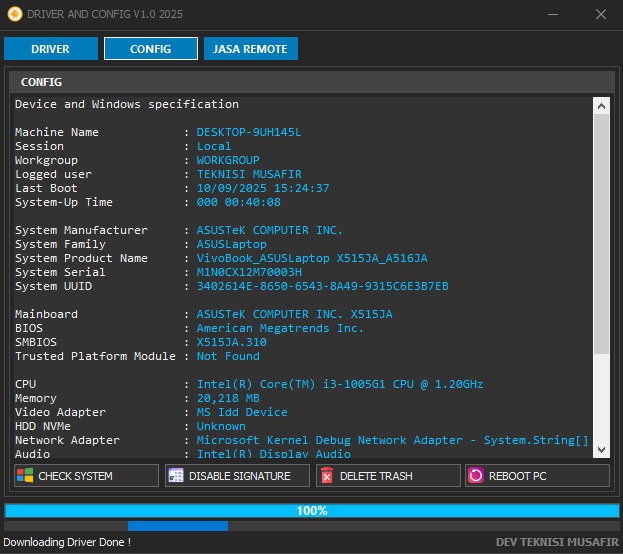The width and height of the screenshot is (623, 554).
Task: Click the 'Trusted Platform Module' label
Action: pos(95,356)
